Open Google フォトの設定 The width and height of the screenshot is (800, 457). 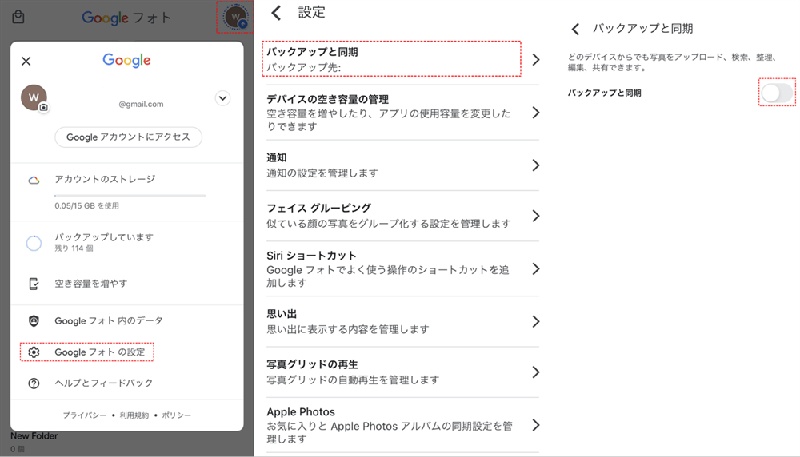point(100,352)
